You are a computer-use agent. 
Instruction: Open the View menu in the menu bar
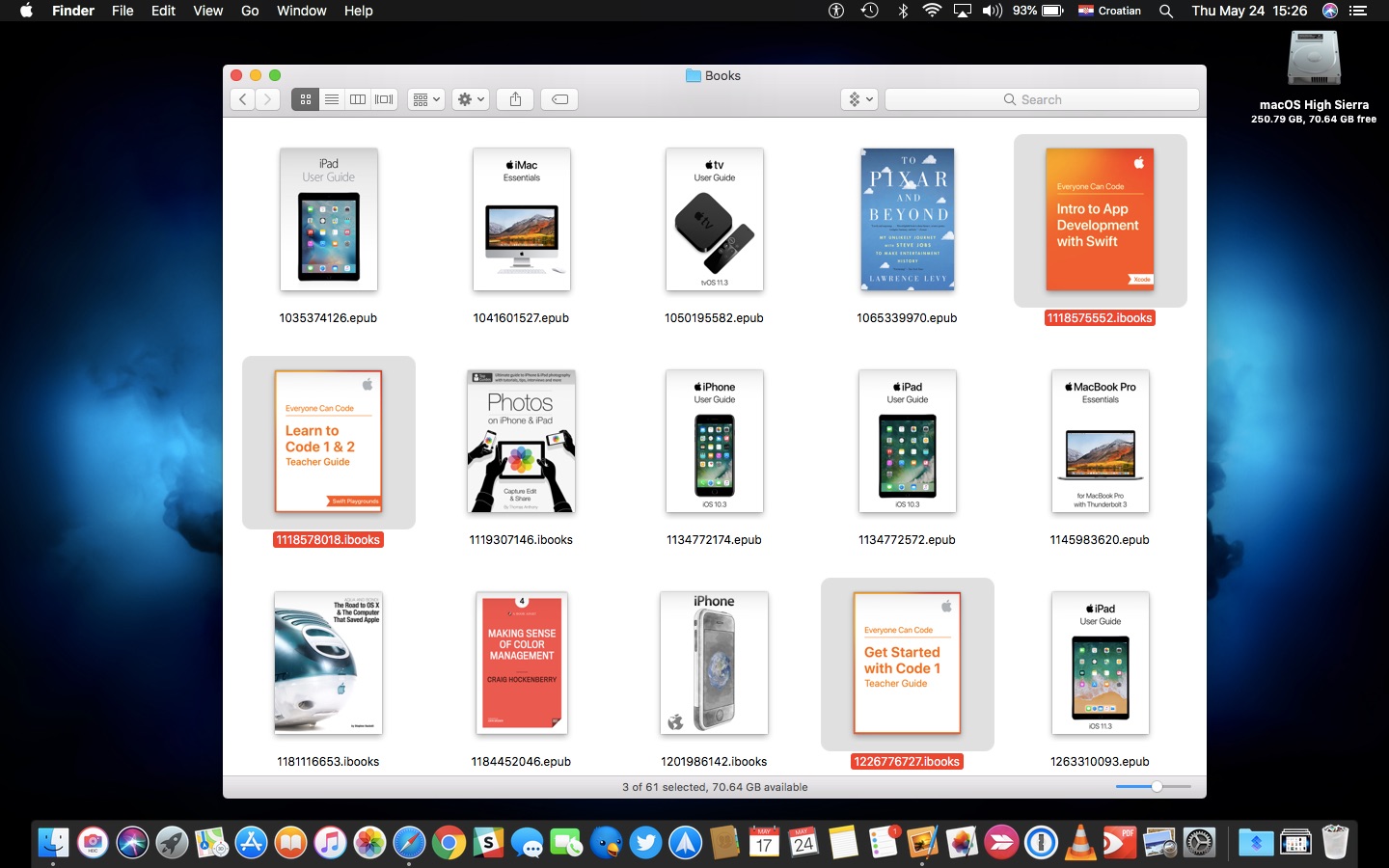point(207,11)
